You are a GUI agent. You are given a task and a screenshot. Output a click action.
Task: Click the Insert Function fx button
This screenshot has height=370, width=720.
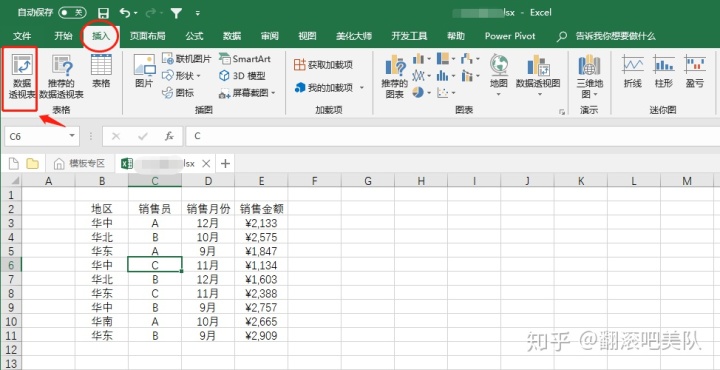(169, 136)
